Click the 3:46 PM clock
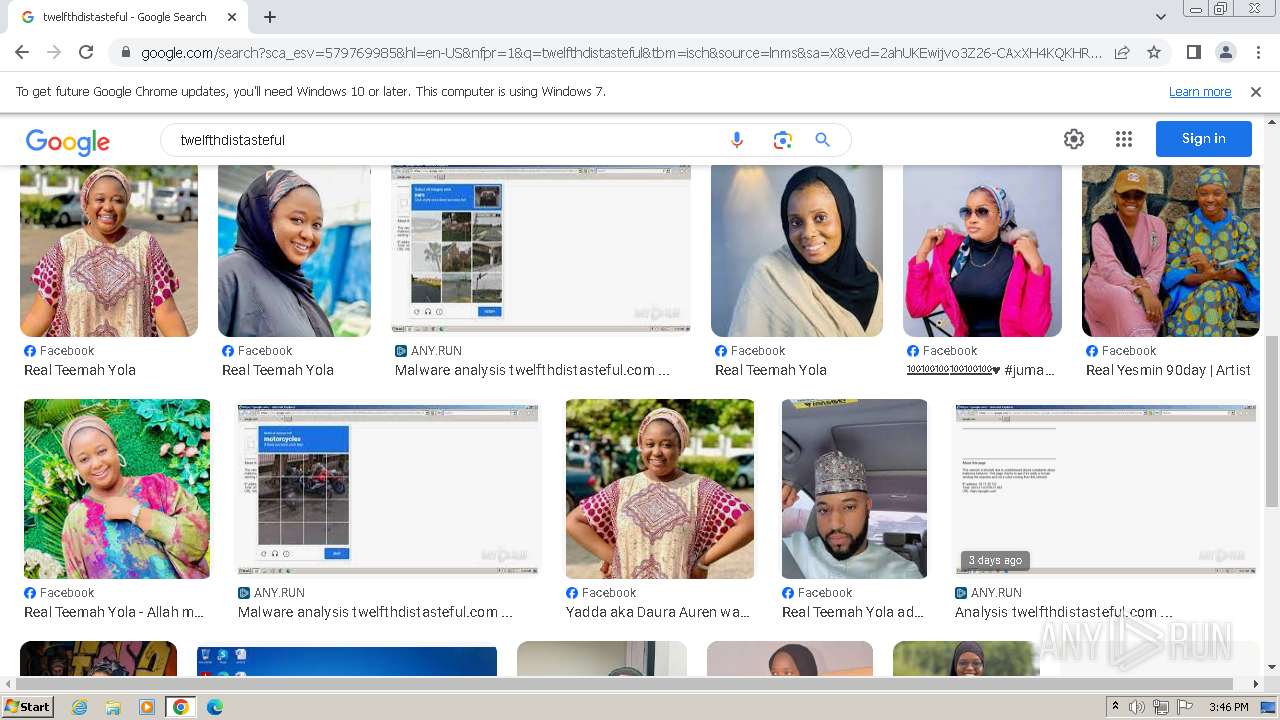Image resolution: width=1280 pixels, height=720 pixels. click(1229, 707)
